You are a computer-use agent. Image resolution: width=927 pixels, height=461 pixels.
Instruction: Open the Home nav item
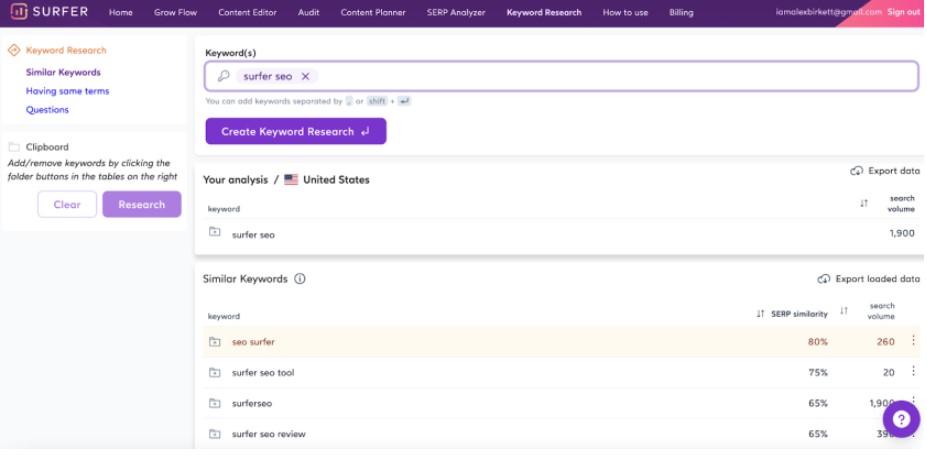click(x=121, y=12)
